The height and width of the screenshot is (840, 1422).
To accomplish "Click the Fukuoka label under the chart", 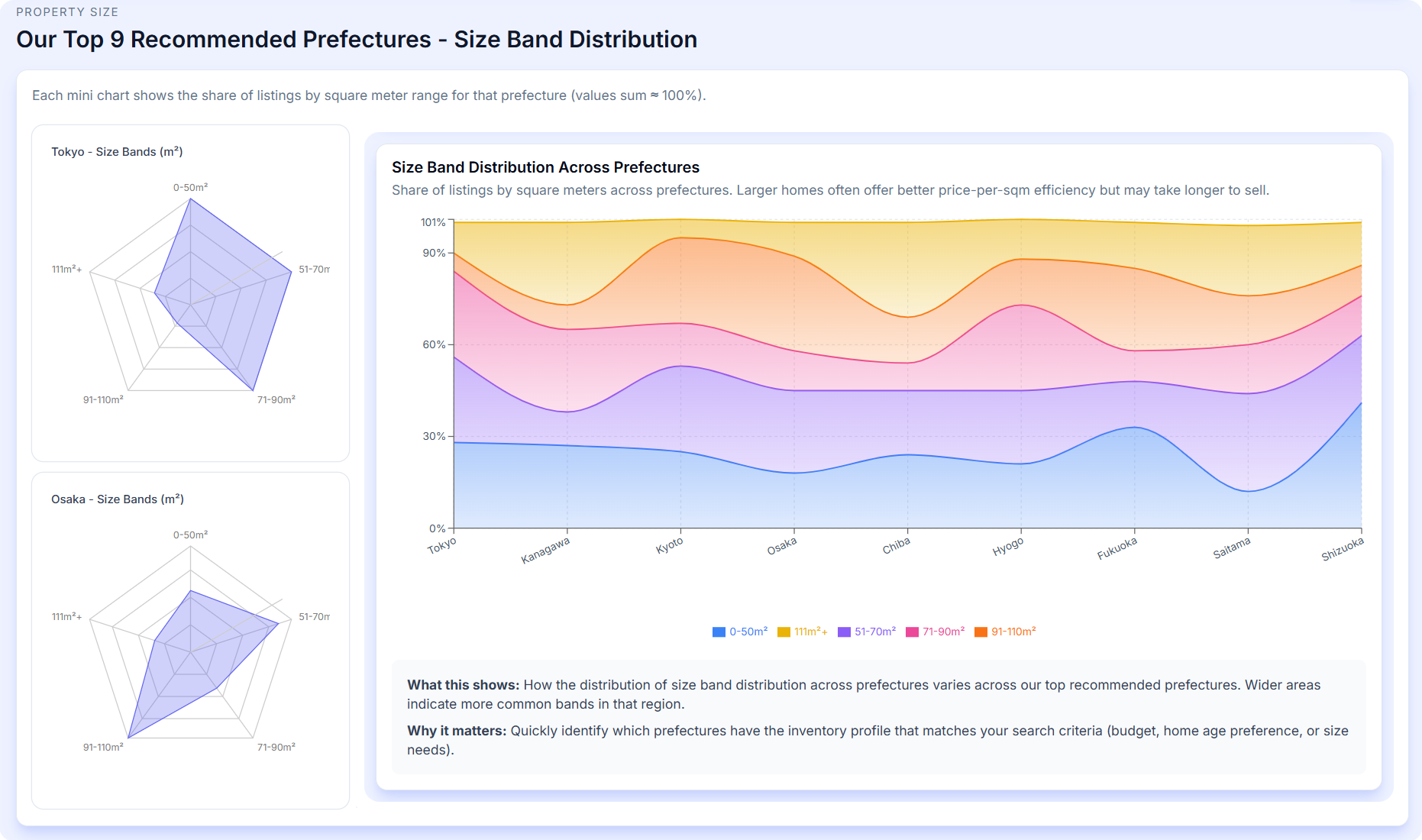I will tap(1117, 548).
